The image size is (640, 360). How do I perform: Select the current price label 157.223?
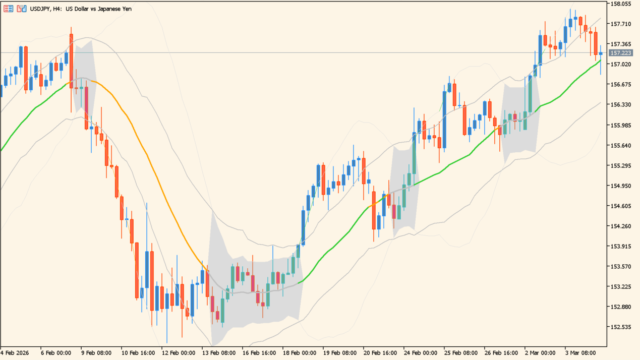click(621, 53)
